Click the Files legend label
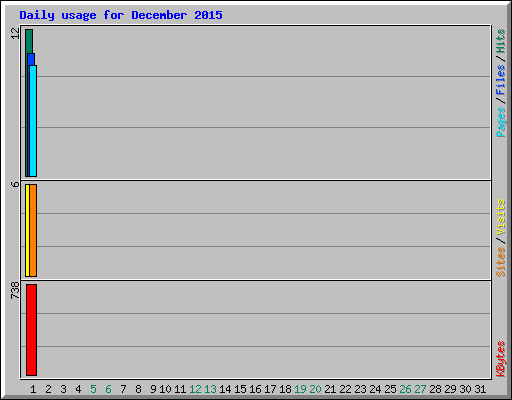 point(500,80)
